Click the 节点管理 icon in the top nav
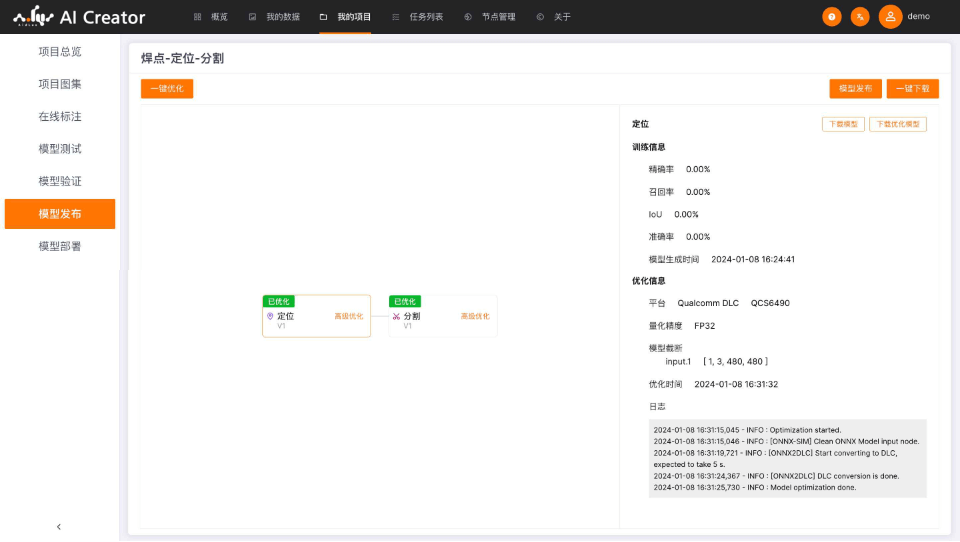960x542 pixels. (x=468, y=17)
